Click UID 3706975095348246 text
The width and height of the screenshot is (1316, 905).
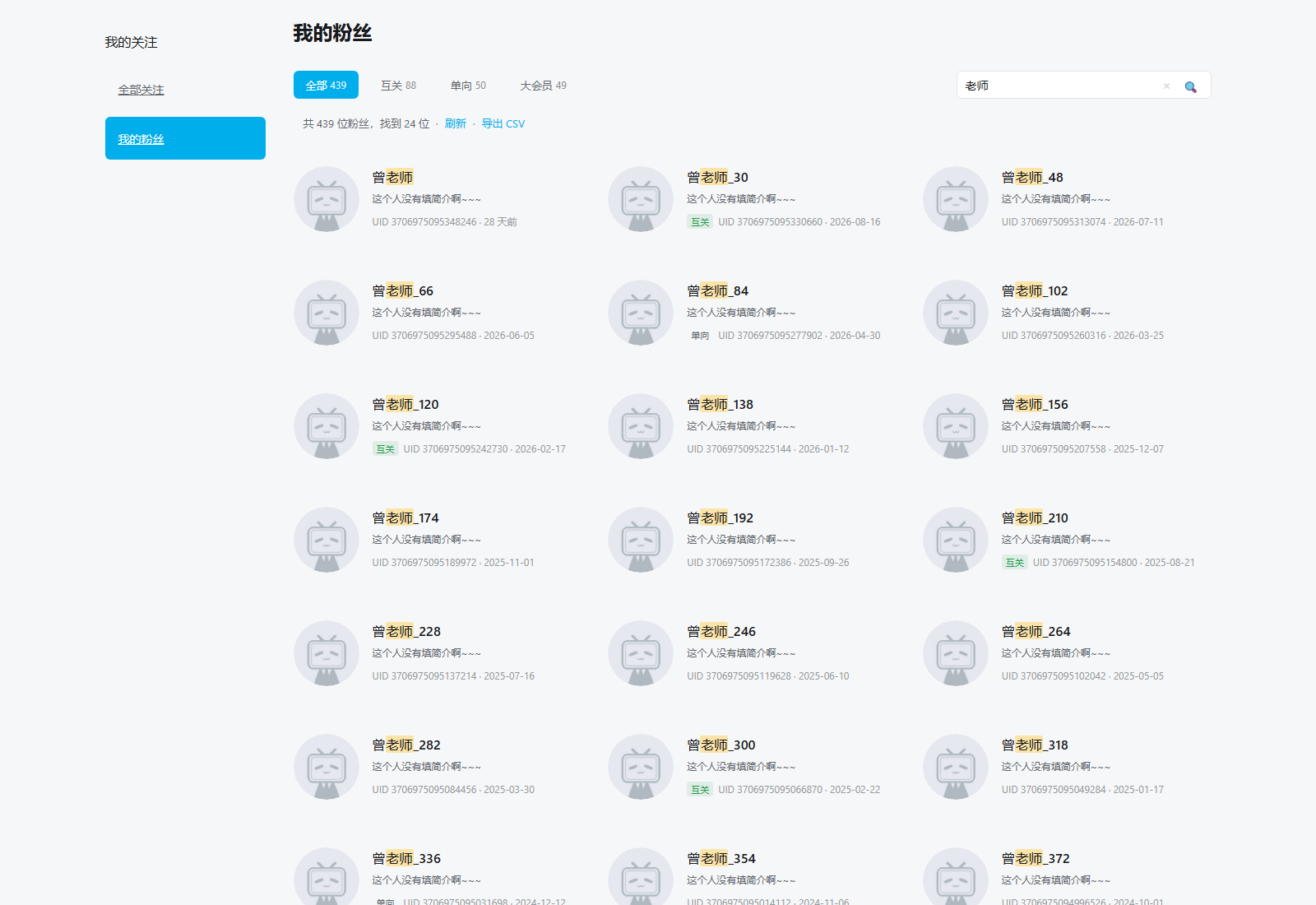click(x=424, y=222)
